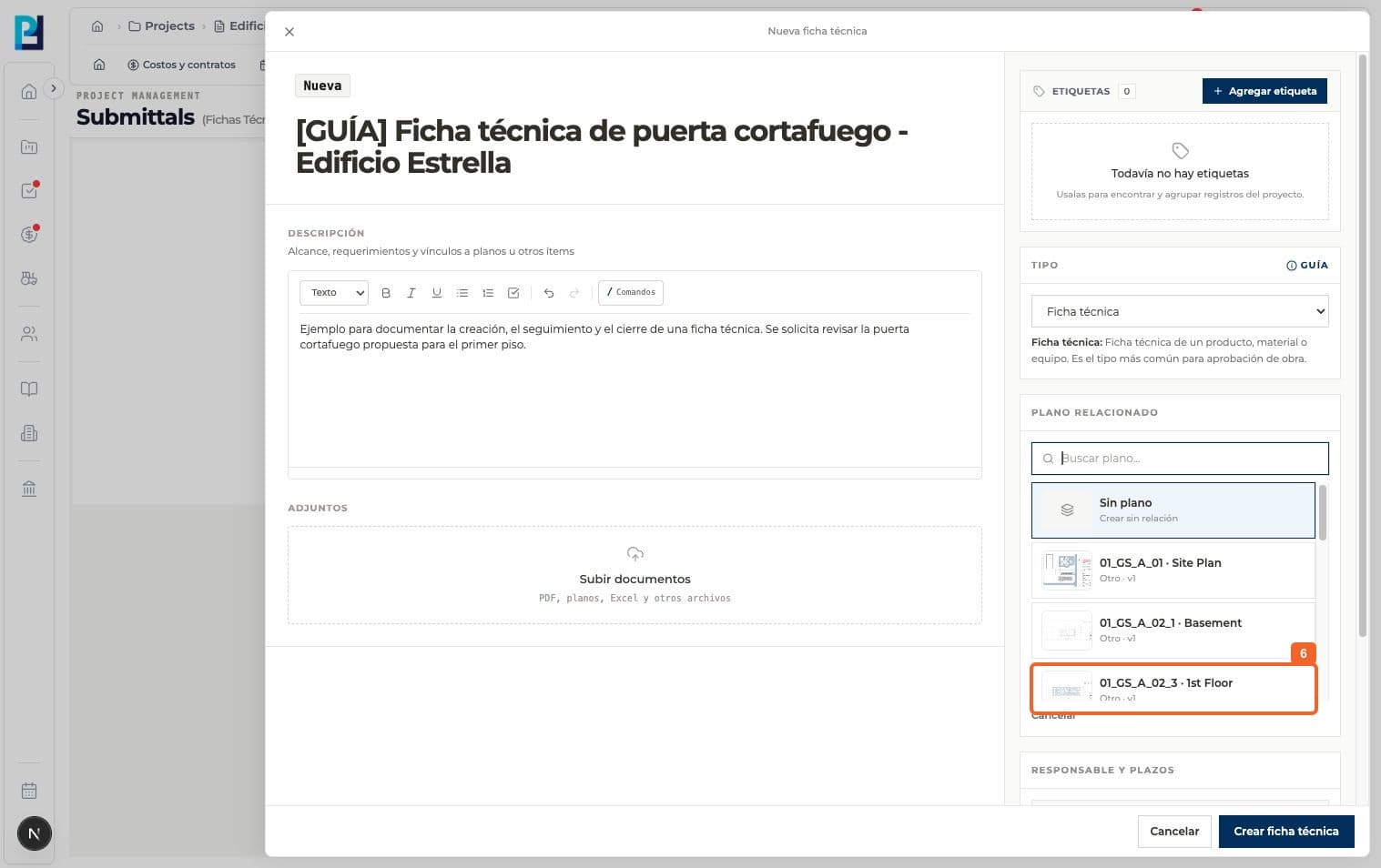This screenshot has width=1381, height=868.
Task: Open the bank icon in sidebar
Action: pyautogui.click(x=29, y=489)
